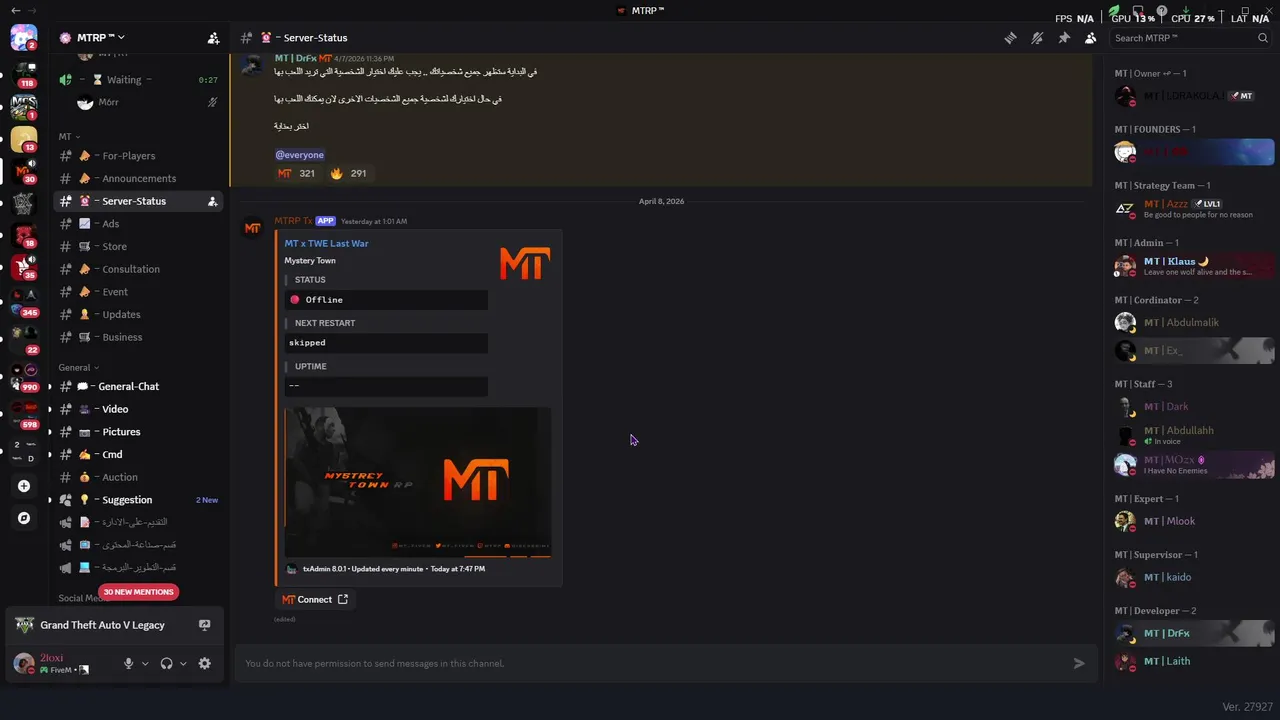Open Discover servers compass icon
This screenshot has height=720, width=1280.
point(24,518)
